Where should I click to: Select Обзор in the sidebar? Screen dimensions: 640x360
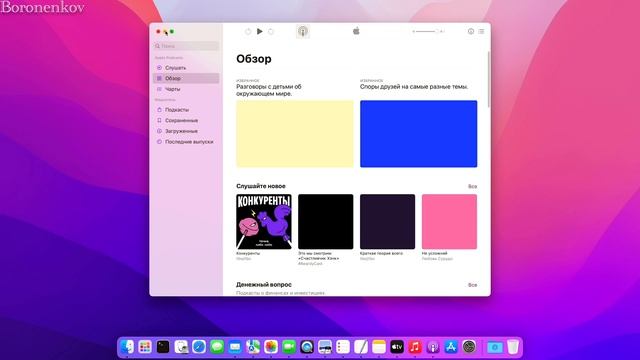click(x=186, y=78)
